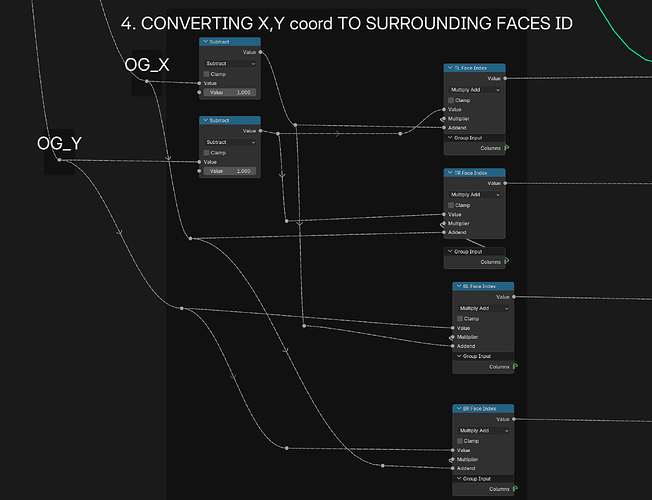Collapse the TL Face Index node chevron
This screenshot has width=652, height=500.
(x=450, y=68)
